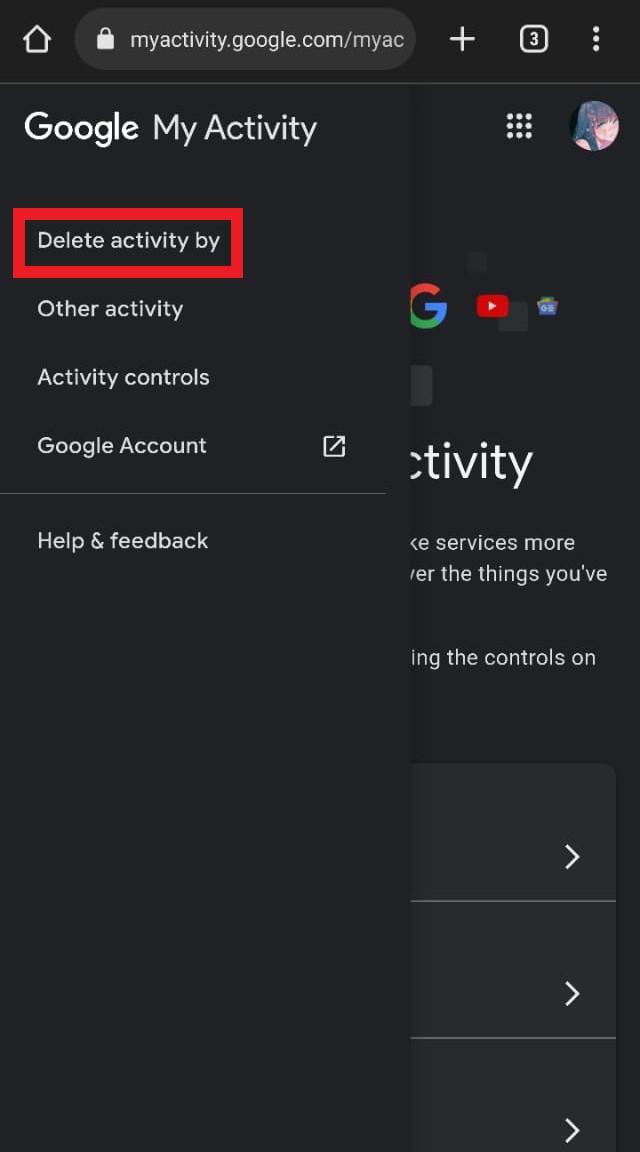Click the Google My Activity logo
The height and width of the screenshot is (1152, 640).
tap(170, 128)
